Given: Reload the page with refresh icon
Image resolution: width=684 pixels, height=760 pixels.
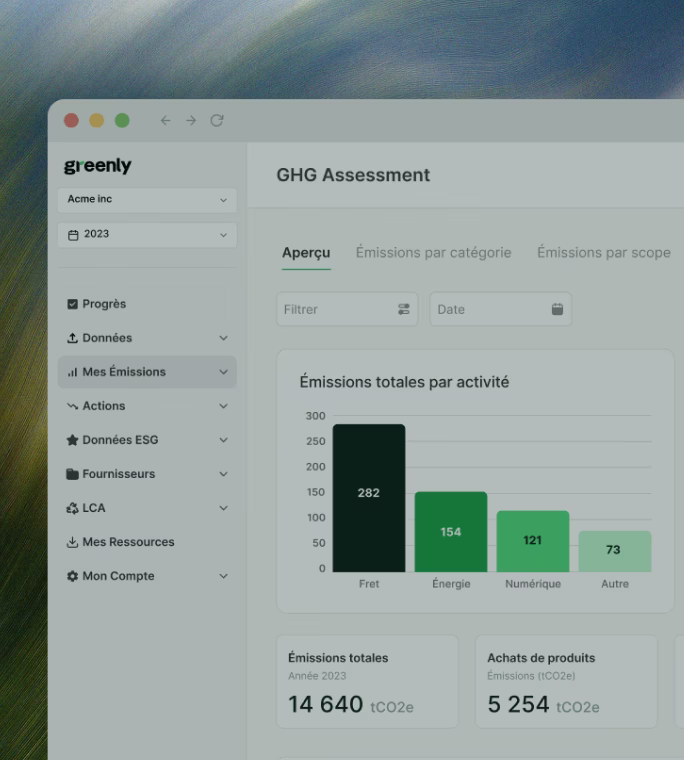Looking at the screenshot, I should [217, 120].
